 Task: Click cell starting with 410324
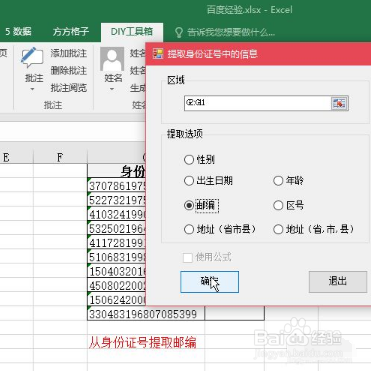pos(117,214)
